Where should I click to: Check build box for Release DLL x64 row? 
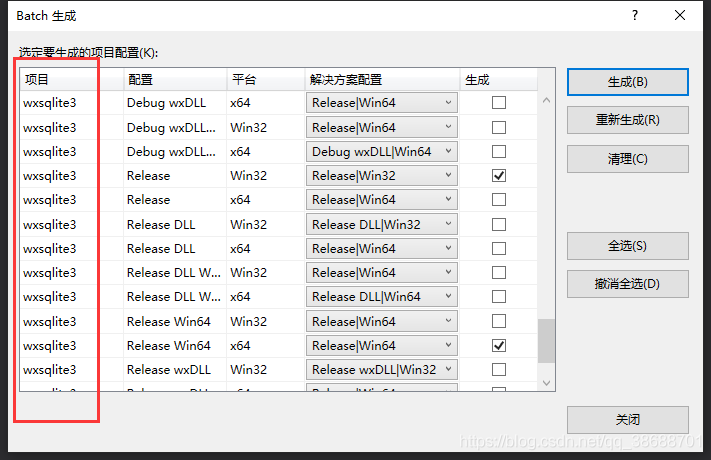click(x=499, y=249)
